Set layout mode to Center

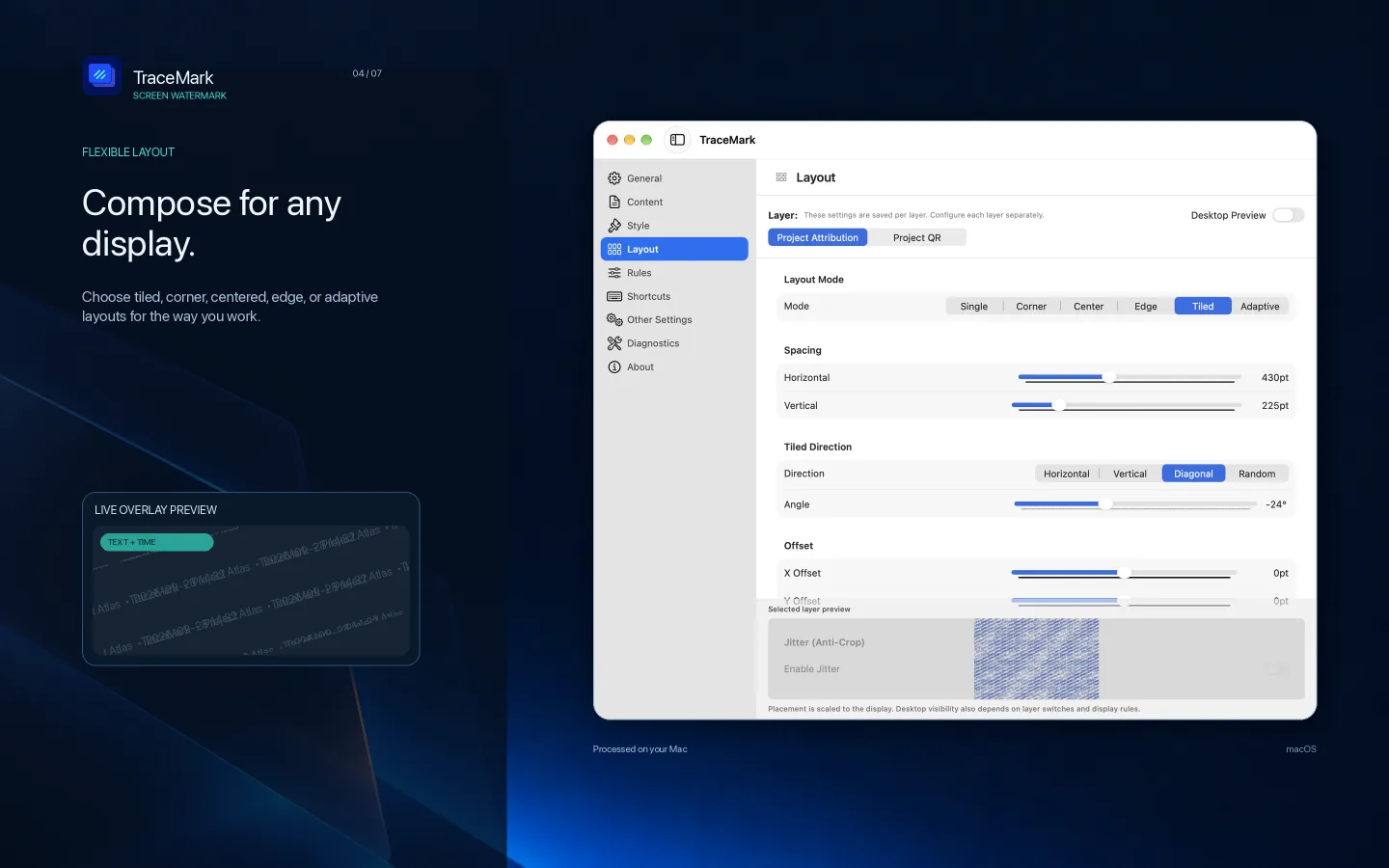point(1088,306)
